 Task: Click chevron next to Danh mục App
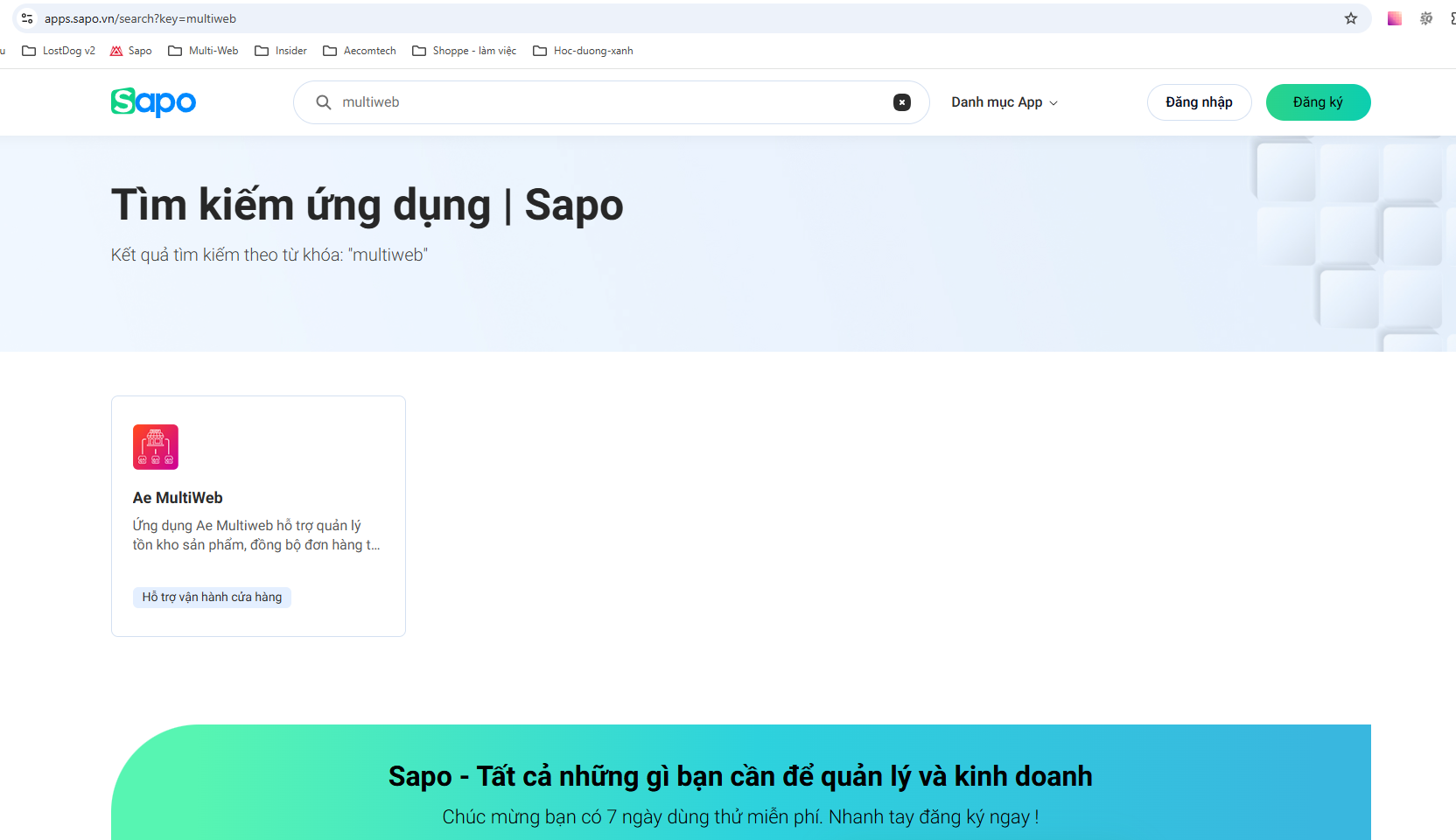click(1053, 103)
